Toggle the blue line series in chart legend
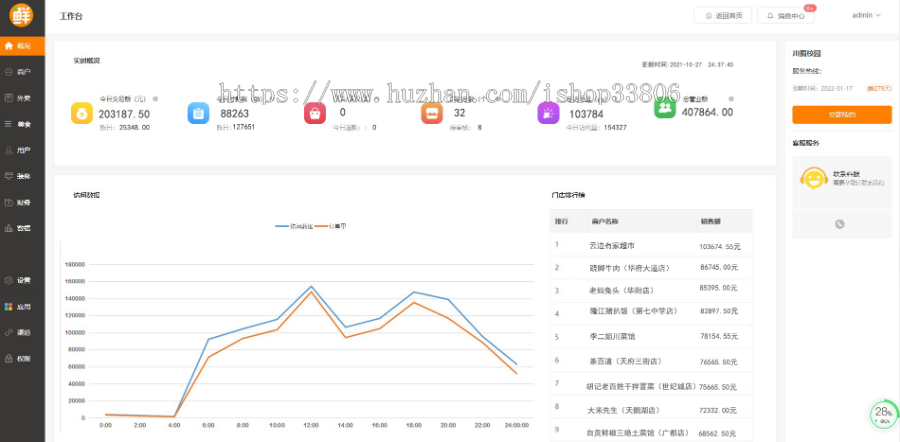 coord(294,227)
